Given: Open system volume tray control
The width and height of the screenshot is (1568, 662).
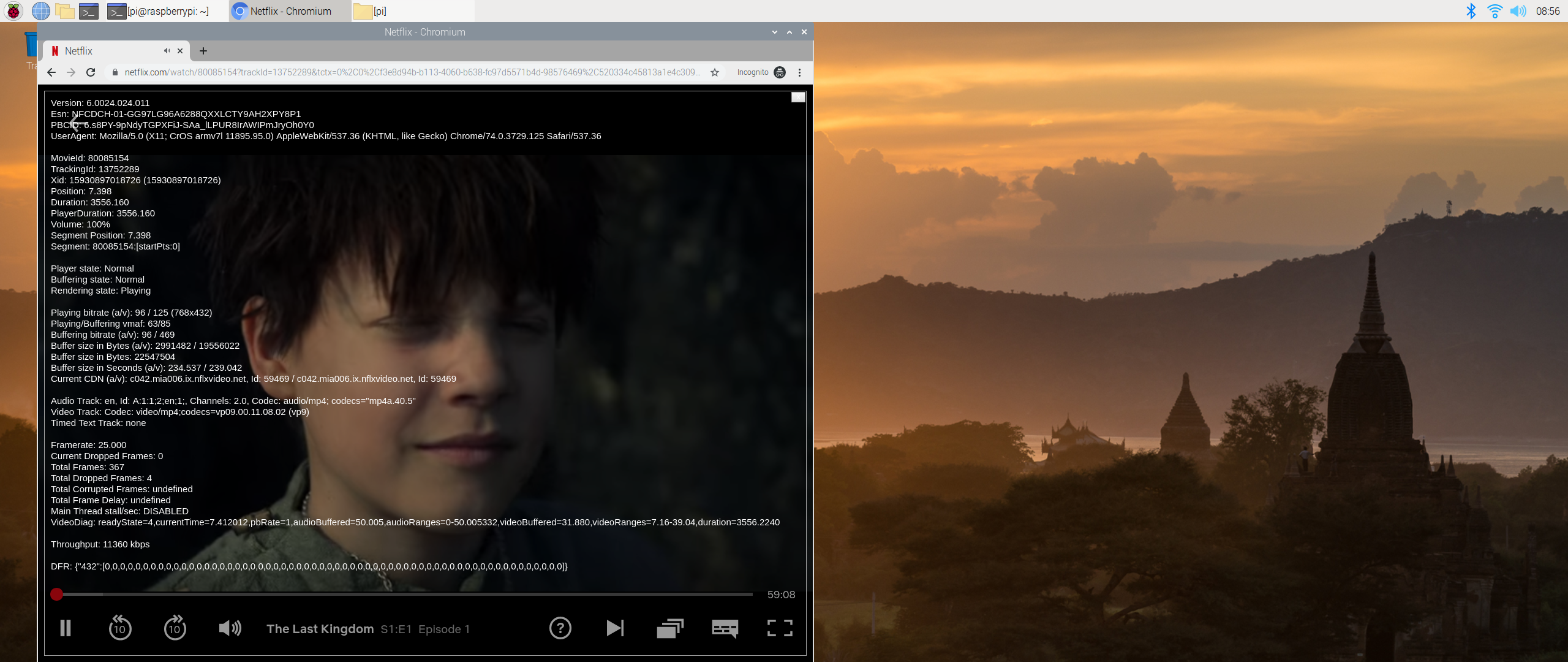Looking at the screenshot, I should (1518, 11).
